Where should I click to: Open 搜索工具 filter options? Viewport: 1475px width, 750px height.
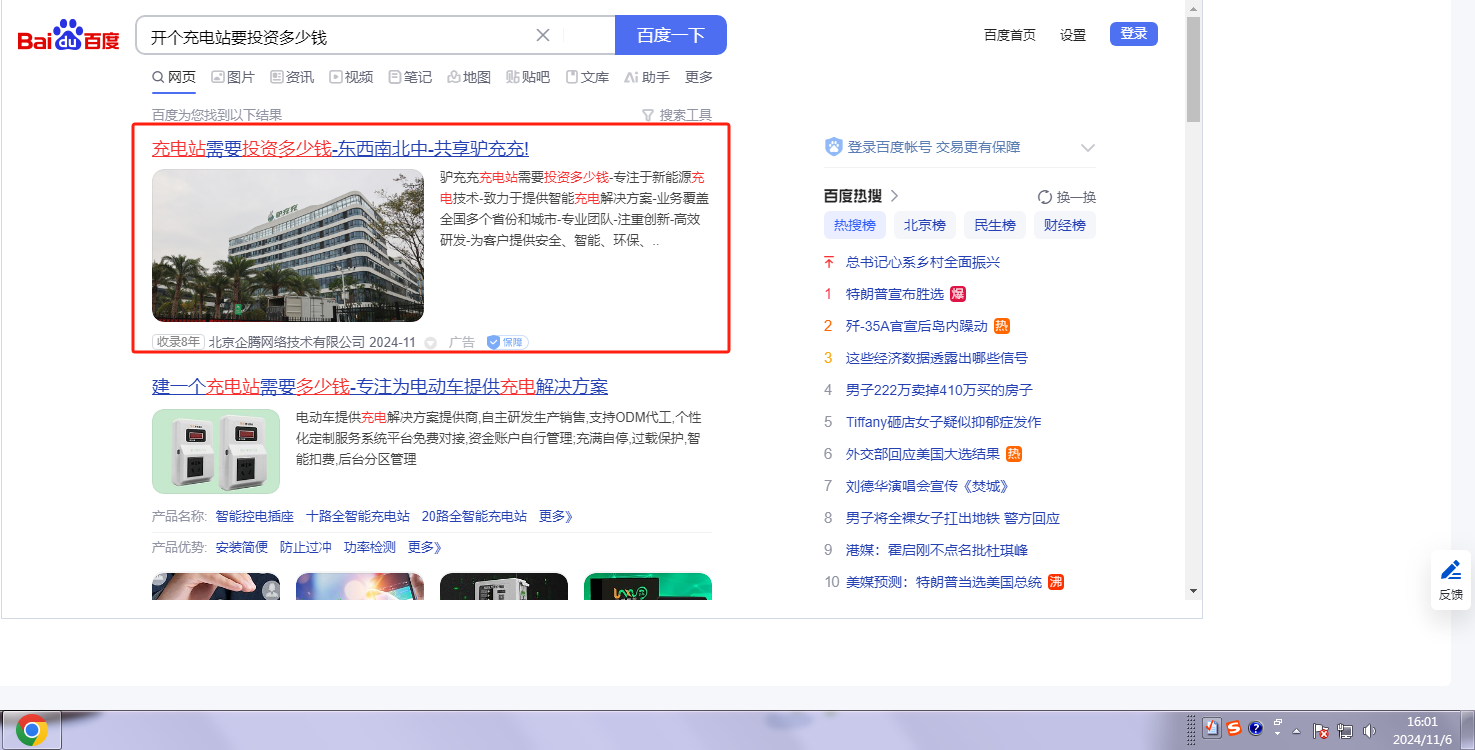(677, 115)
